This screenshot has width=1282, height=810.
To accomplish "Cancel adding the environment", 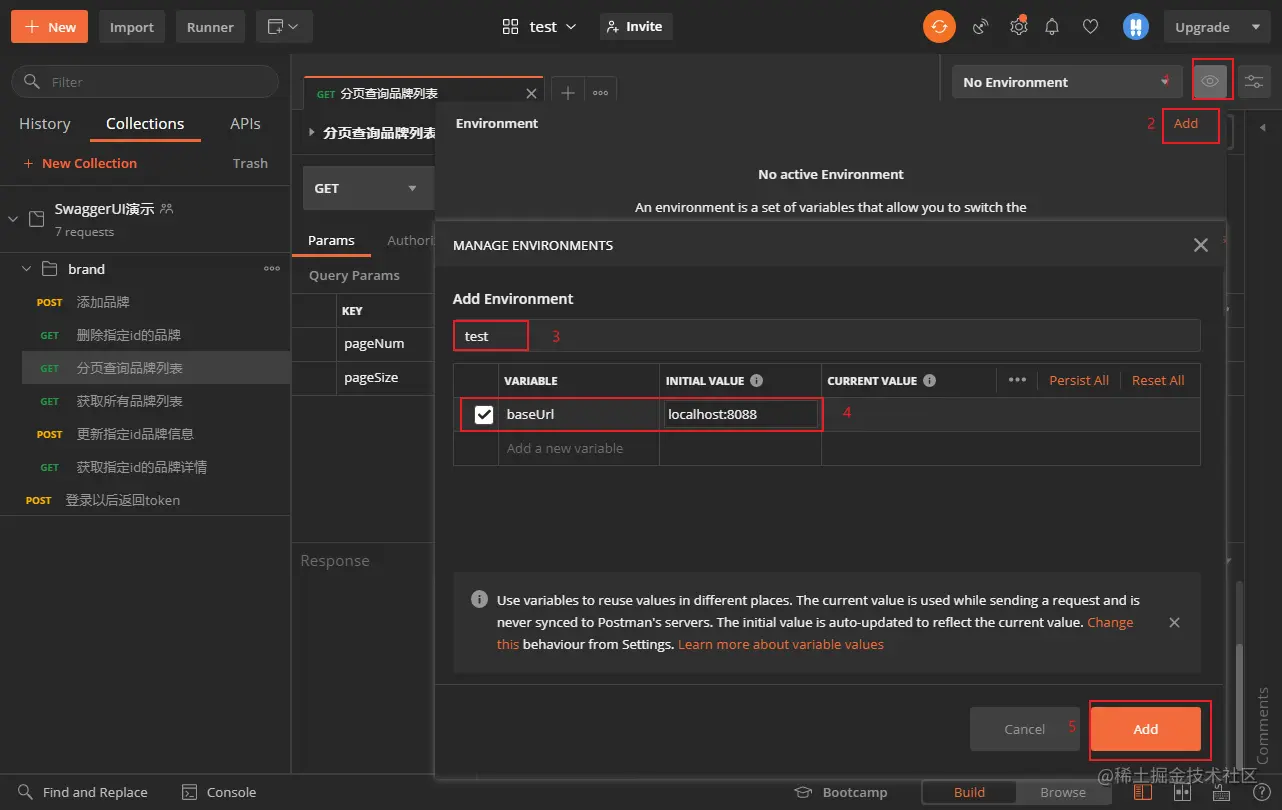I will [x=1025, y=729].
